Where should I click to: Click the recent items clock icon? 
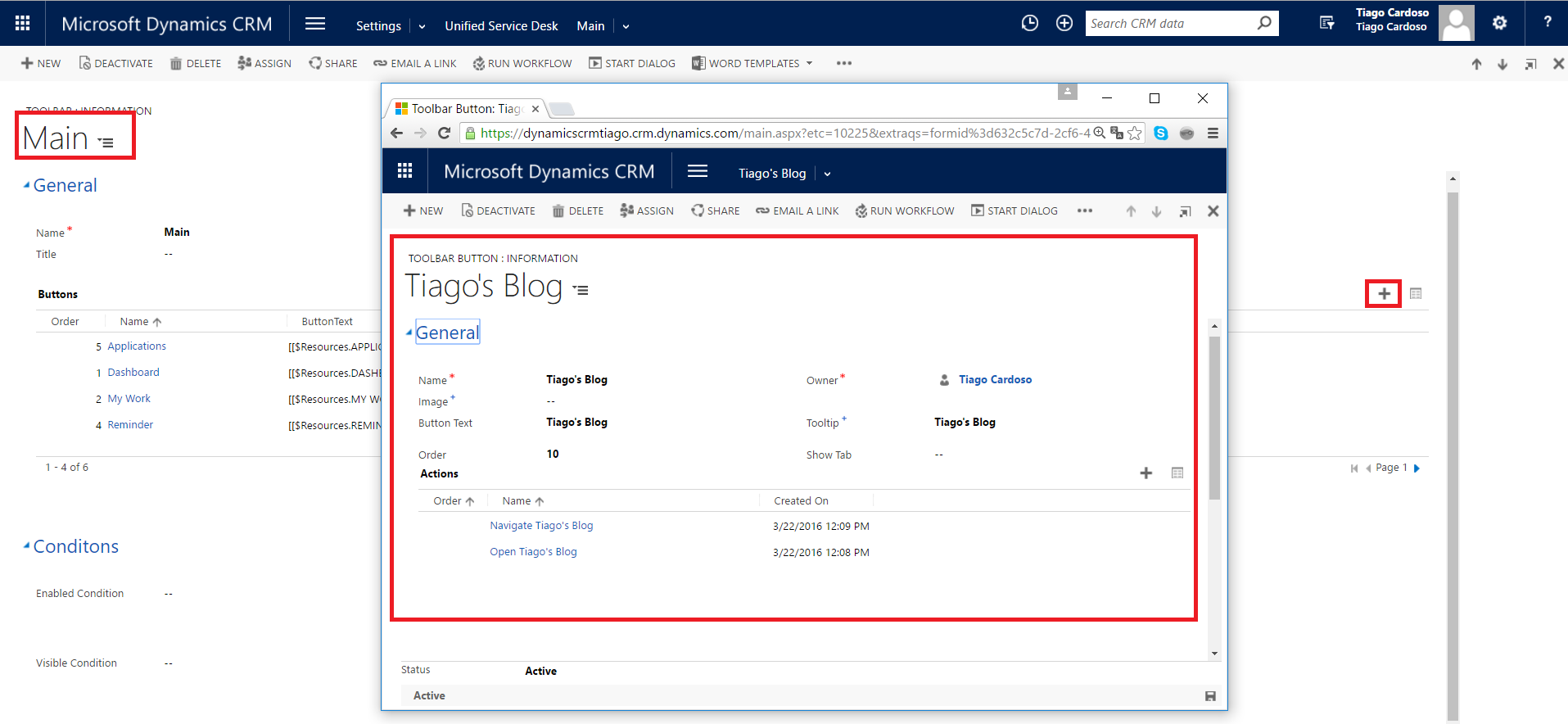point(1029,24)
